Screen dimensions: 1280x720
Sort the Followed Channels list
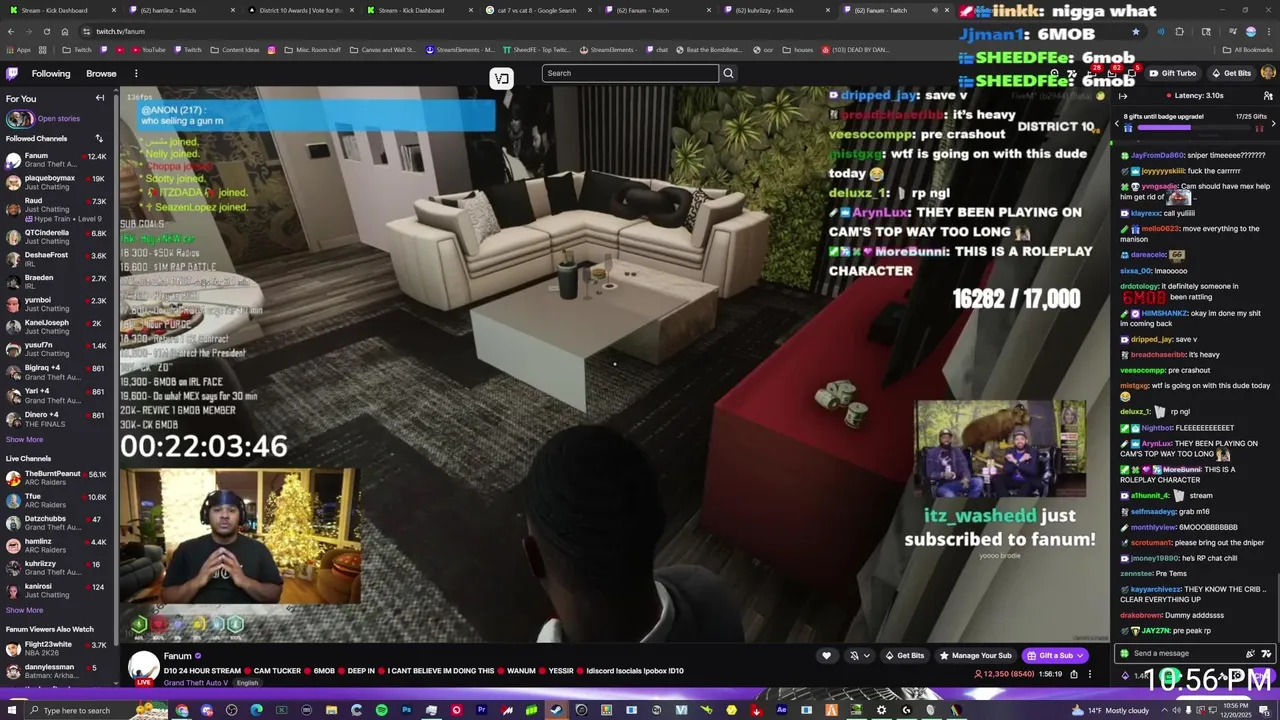click(x=99, y=138)
